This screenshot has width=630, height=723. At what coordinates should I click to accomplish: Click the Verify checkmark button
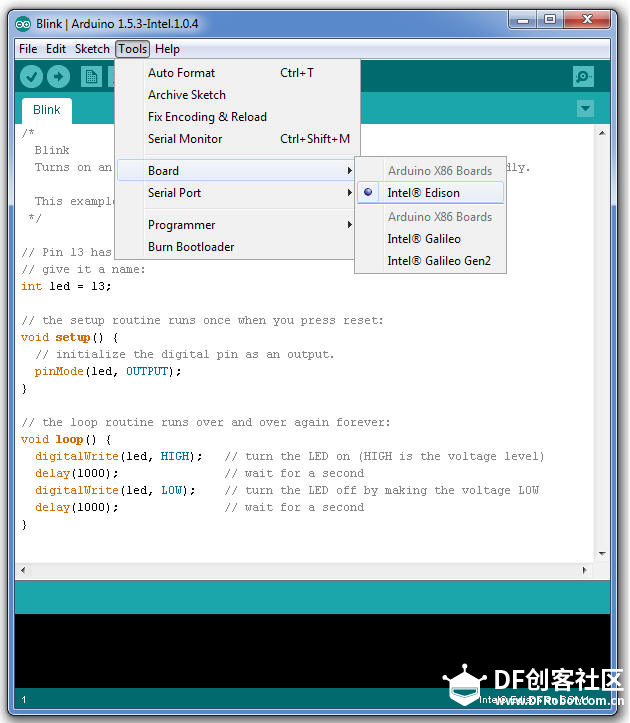coord(31,77)
